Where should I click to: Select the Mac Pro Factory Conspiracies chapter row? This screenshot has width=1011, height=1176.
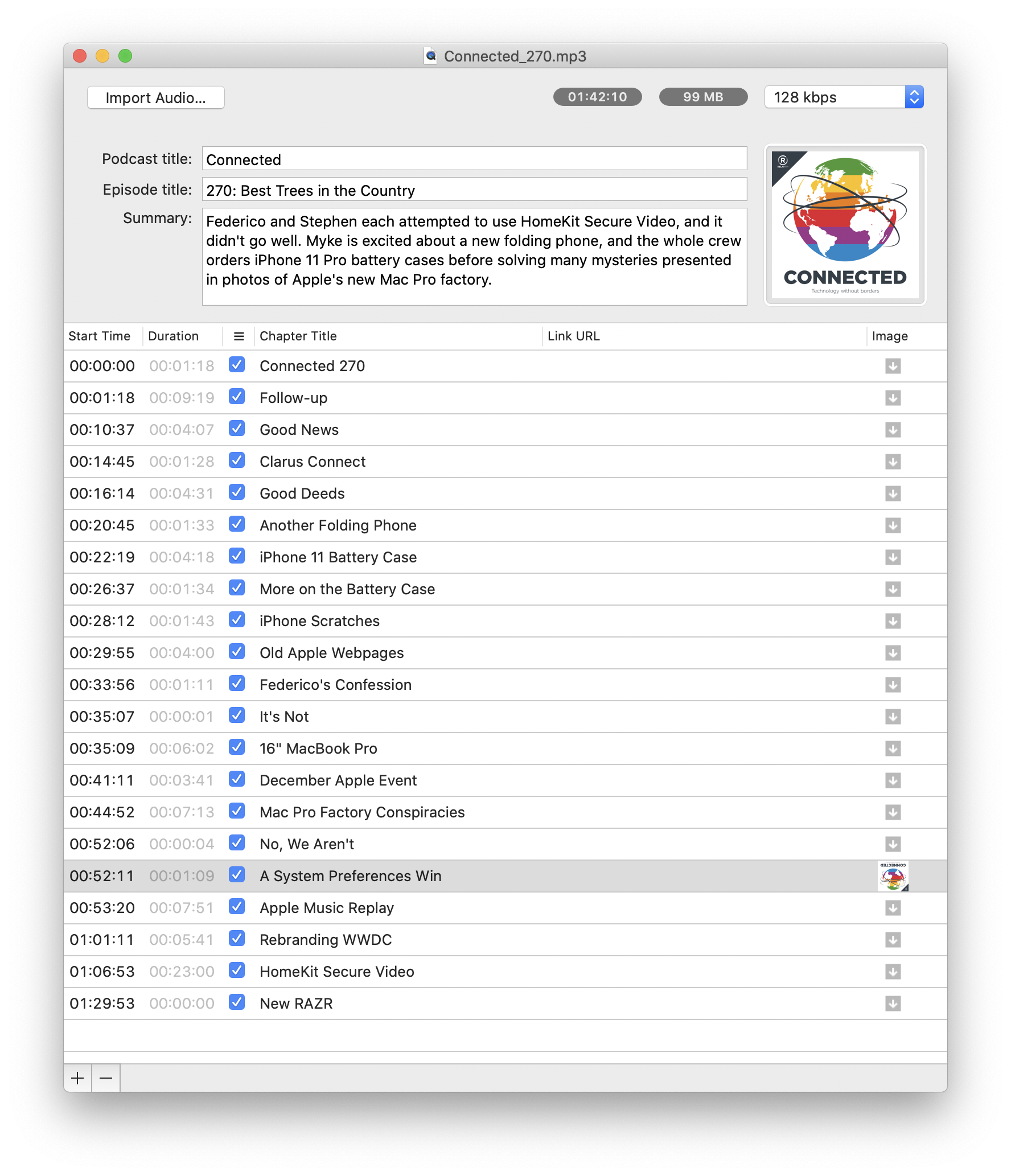point(506,812)
